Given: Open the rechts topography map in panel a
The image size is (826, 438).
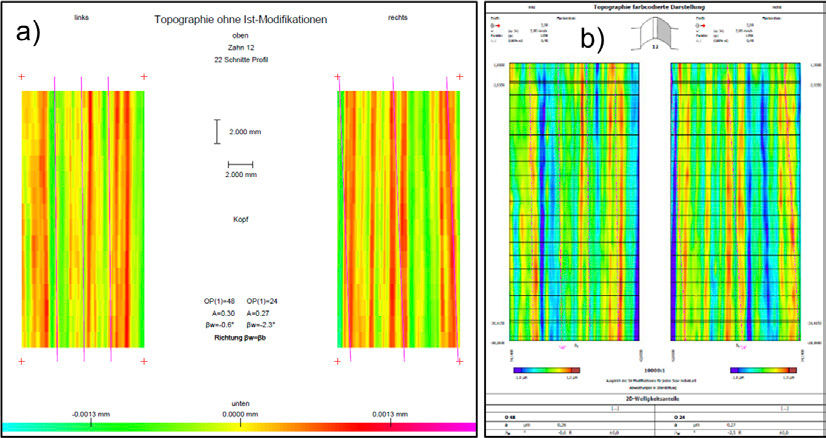Looking at the screenshot, I should click(398, 219).
